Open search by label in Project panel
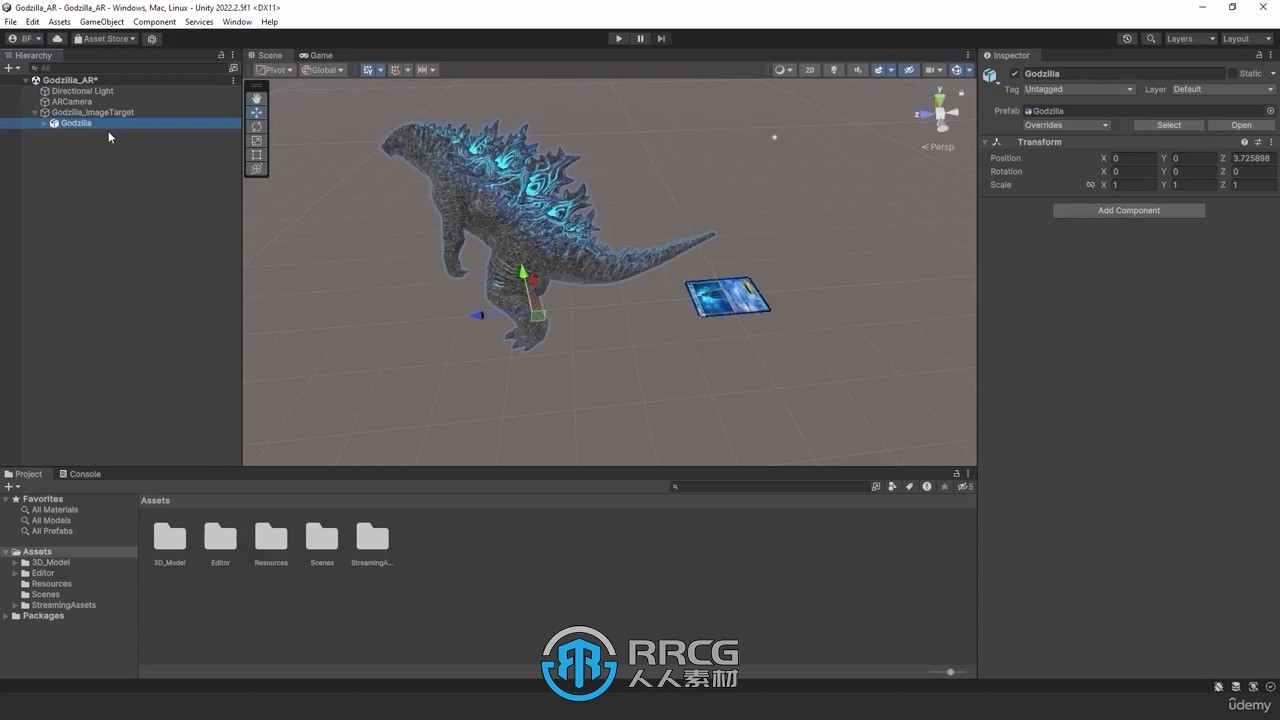Screen dimensions: 1280x720 (x=909, y=487)
